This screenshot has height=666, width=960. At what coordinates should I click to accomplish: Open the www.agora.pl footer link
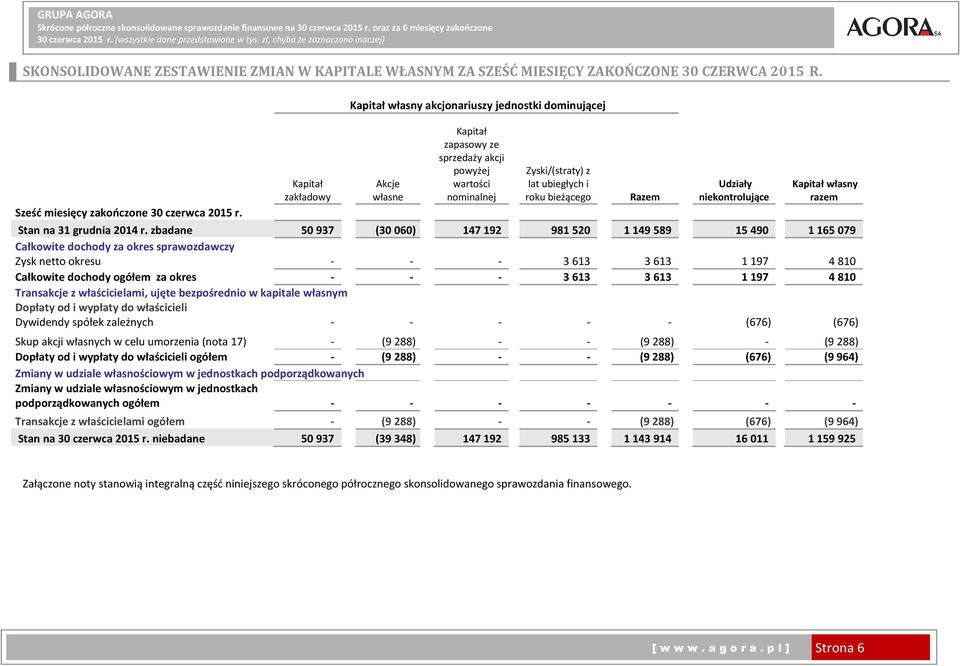(x=721, y=648)
